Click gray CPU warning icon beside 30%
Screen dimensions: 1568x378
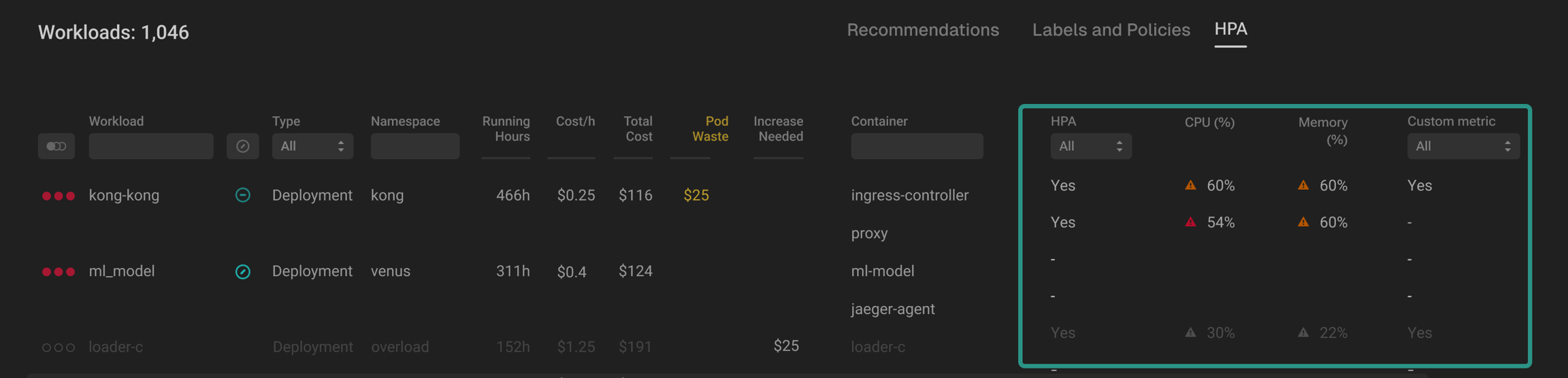(x=1190, y=332)
